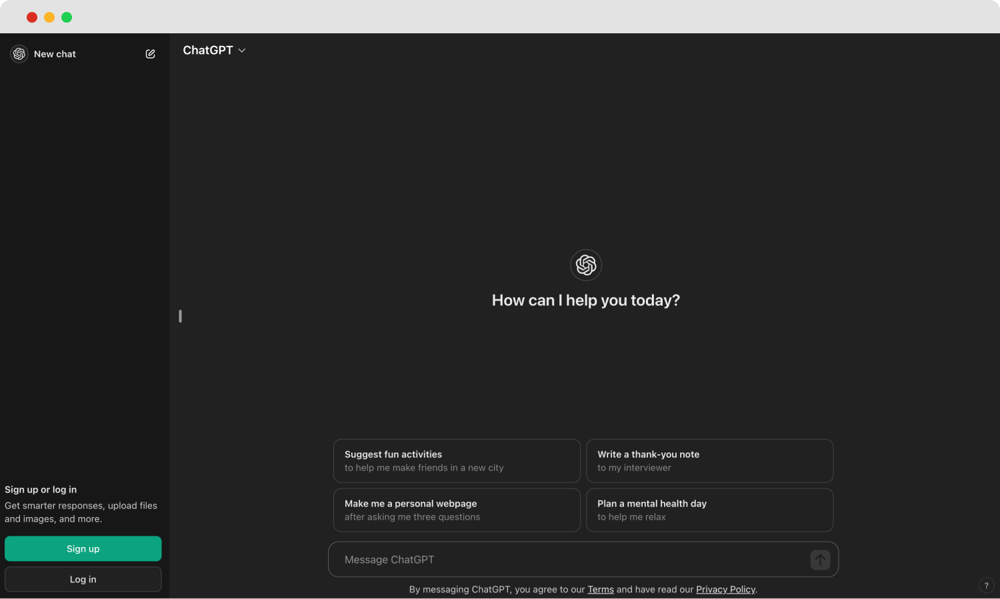Image resolution: width=1000 pixels, height=599 pixels.
Task: Select the 'Plan a mental health day' suggestion card
Action: pos(710,510)
